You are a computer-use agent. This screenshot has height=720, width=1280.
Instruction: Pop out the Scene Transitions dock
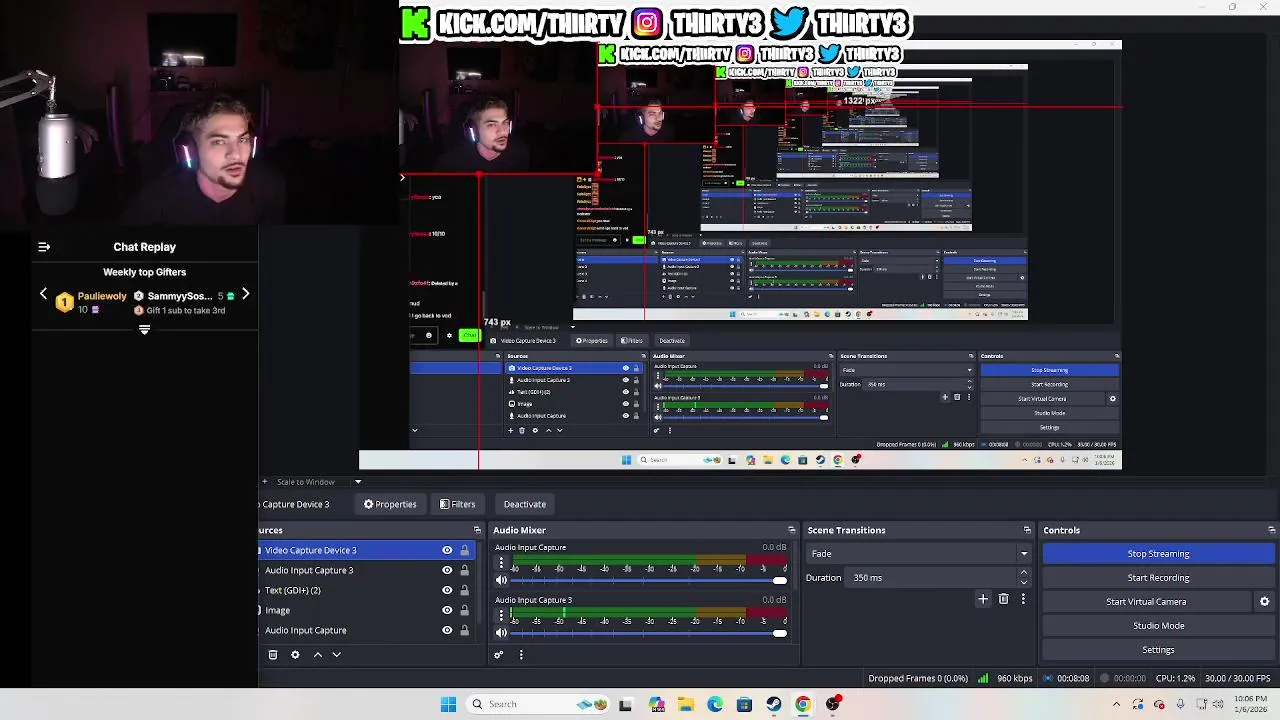point(1027,530)
